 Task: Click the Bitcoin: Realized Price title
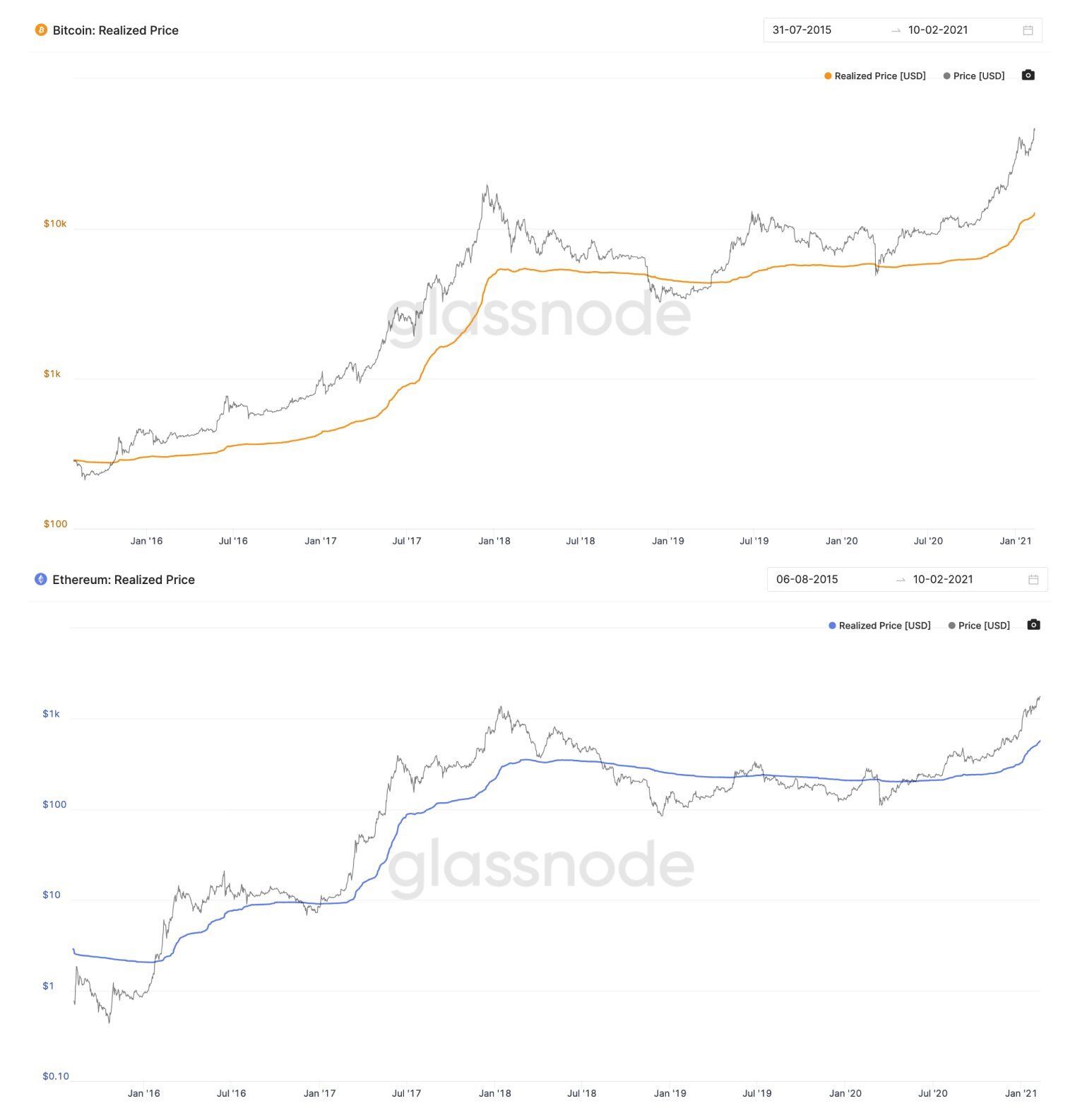pyautogui.click(x=117, y=30)
